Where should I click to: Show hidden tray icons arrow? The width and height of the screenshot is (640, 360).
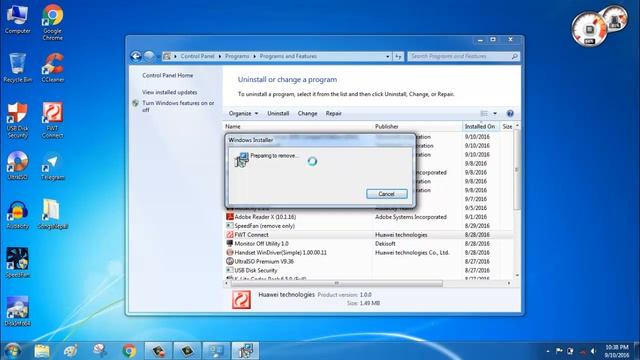coord(548,351)
